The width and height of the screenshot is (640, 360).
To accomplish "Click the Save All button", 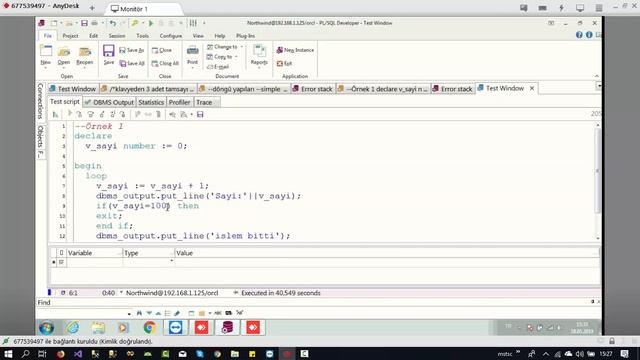I will click(x=131, y=64).
